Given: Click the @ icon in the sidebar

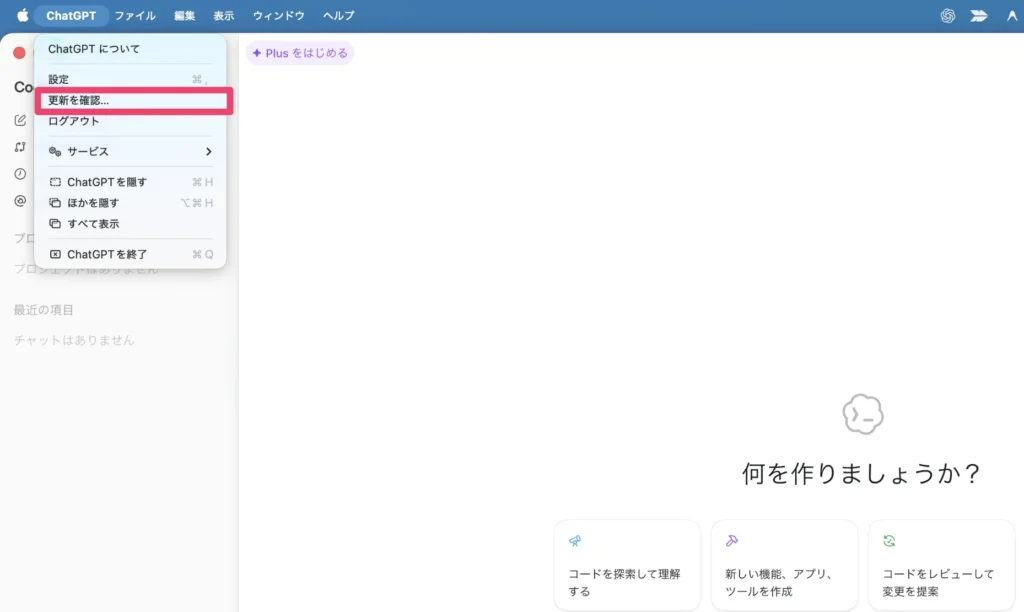Looking at the screenshot, I should pyautogui.click(x=20, y=201).
